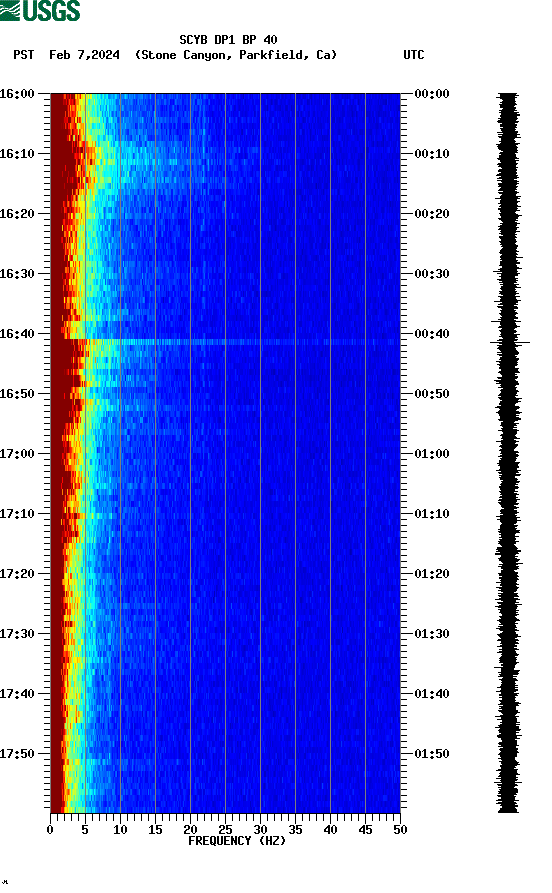Image resolution: width=552 pixels, height=893 pixels.
Task: Click the 40 Hz frequency tick label
Action: click(330, 830)
